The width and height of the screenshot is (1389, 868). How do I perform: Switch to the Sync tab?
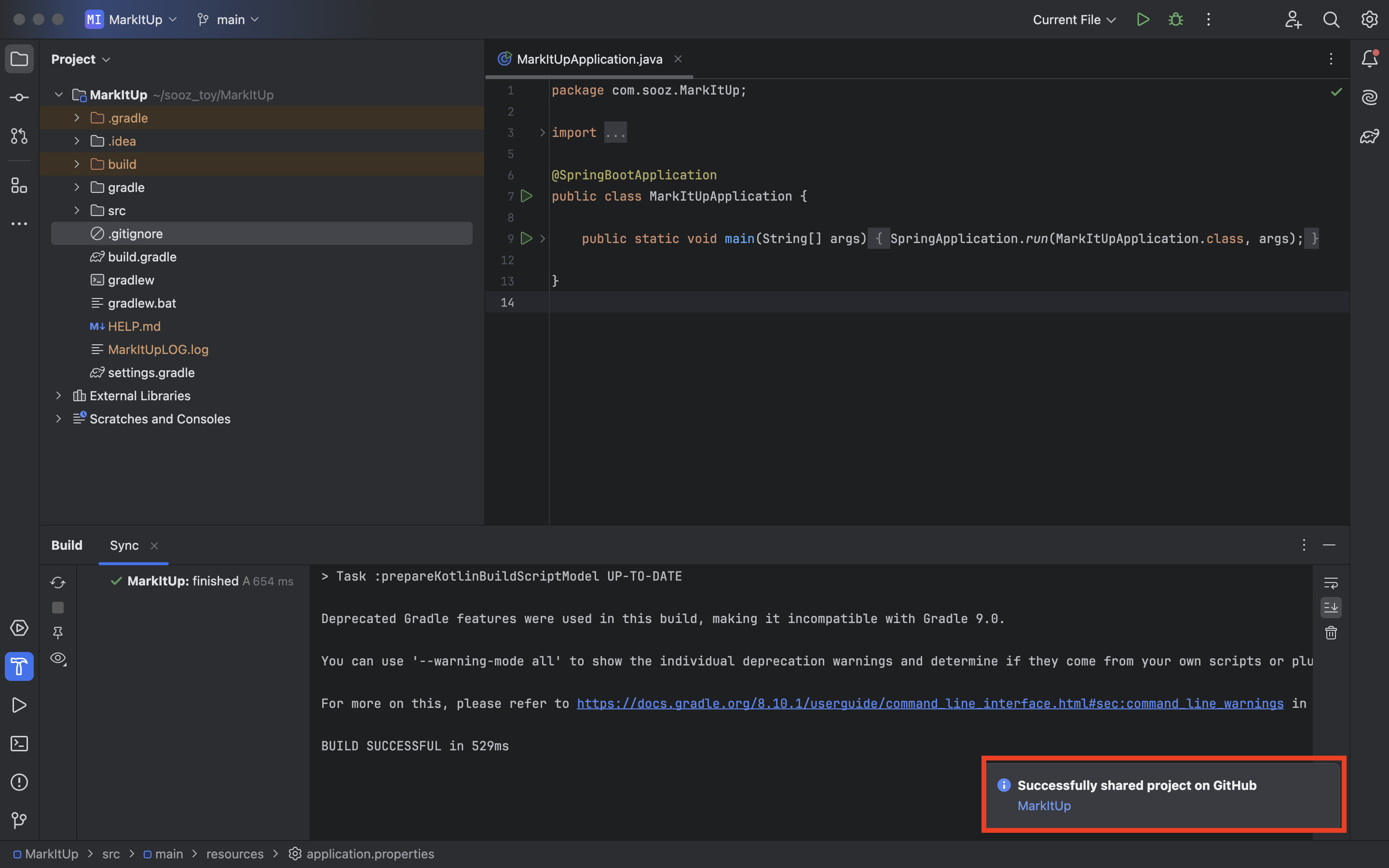(124, 545)
